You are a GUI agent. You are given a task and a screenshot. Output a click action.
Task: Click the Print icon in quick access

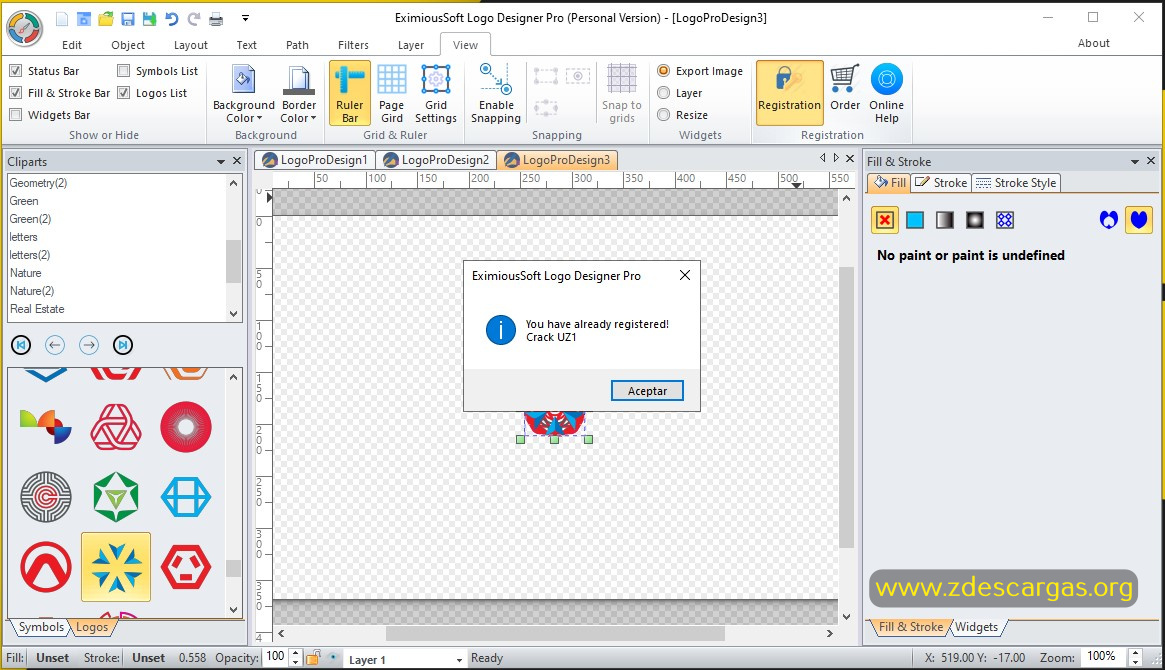(216, 19)
